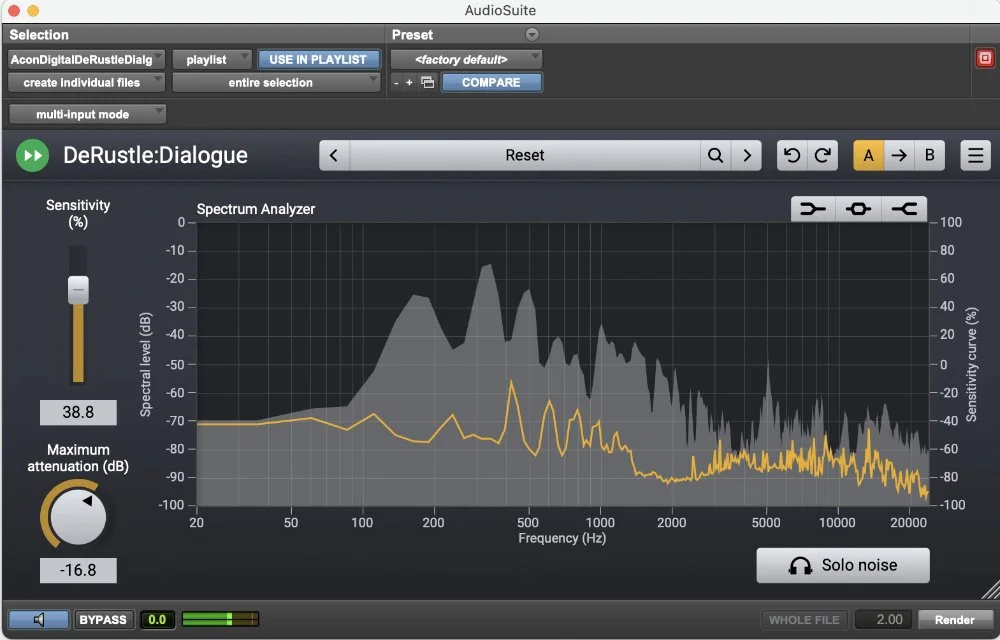Click the Render button
This screenshot has height=640, width=1000.
tap(955, 620)
